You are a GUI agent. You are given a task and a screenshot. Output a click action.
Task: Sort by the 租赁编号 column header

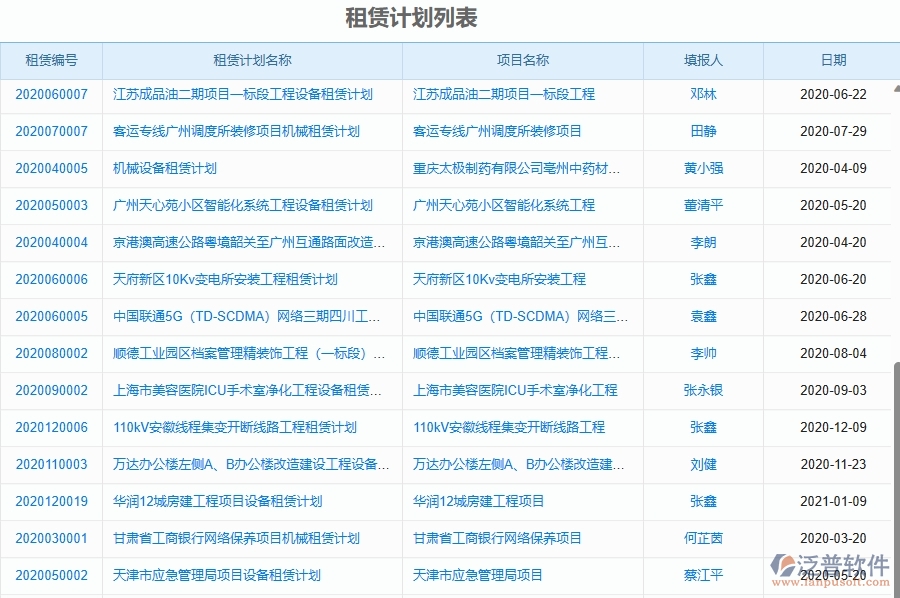[51, 60]
